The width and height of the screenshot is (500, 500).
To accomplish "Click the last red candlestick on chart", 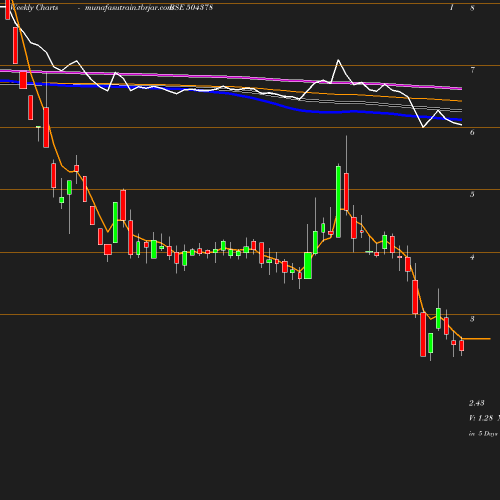I will (x=462, y=345).
